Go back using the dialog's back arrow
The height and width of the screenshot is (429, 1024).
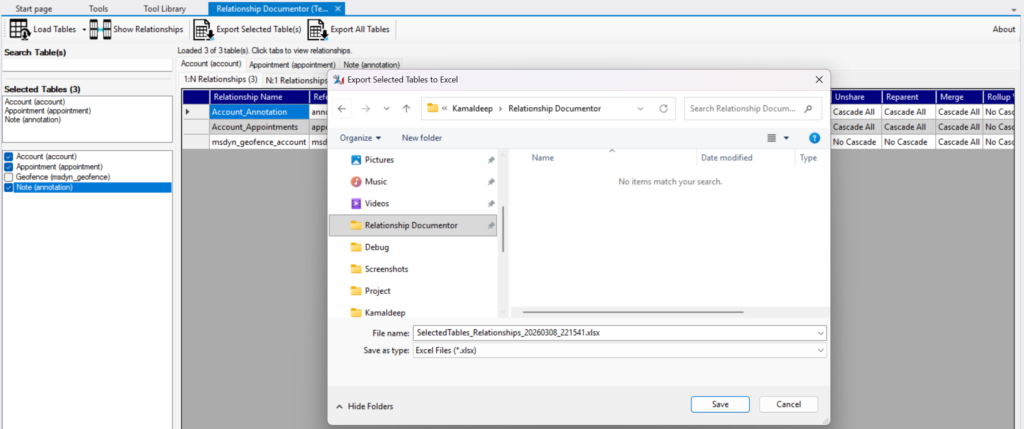[x=342, y=108]
